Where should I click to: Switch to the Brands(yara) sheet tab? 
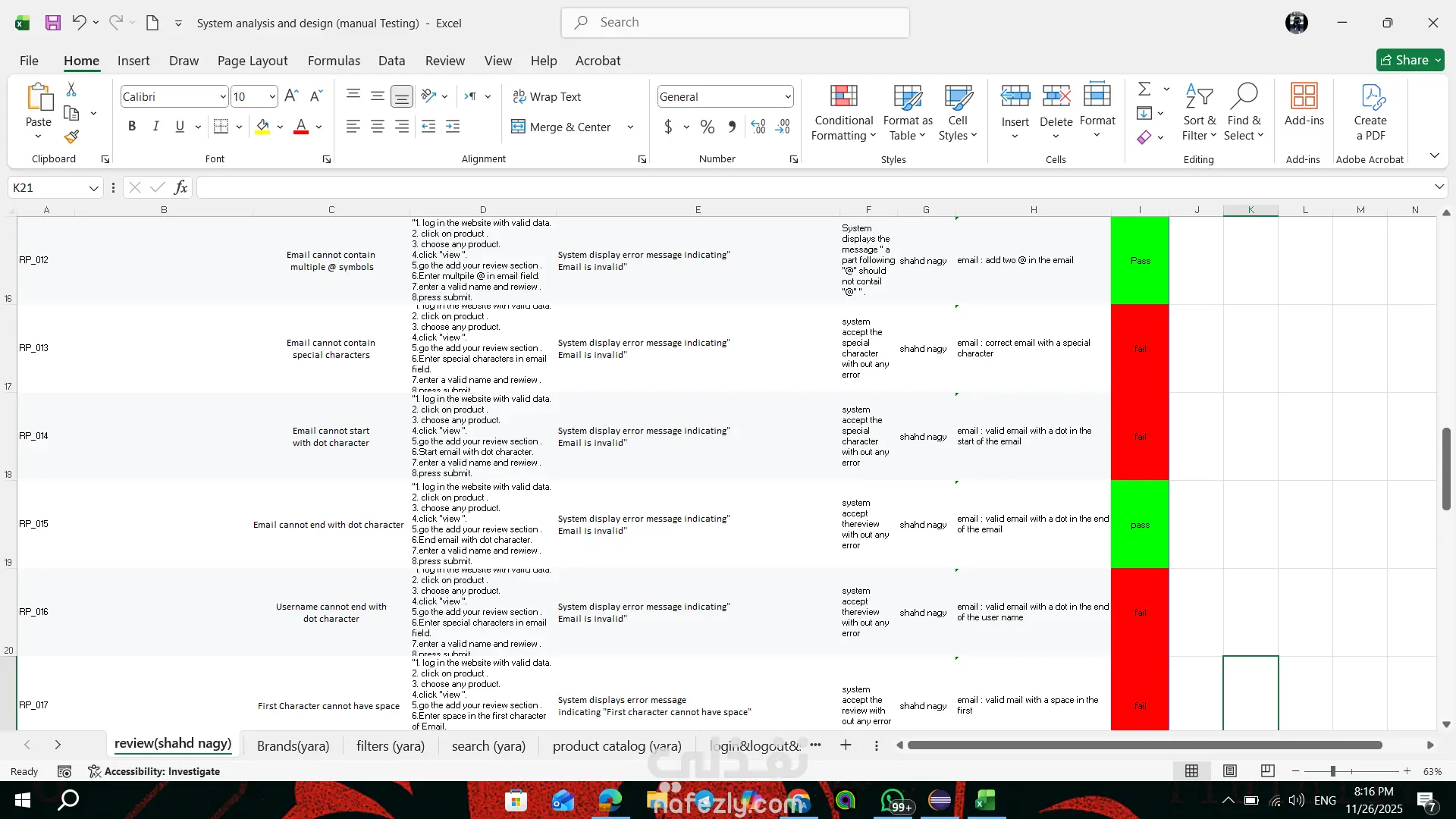pos(293,745)
